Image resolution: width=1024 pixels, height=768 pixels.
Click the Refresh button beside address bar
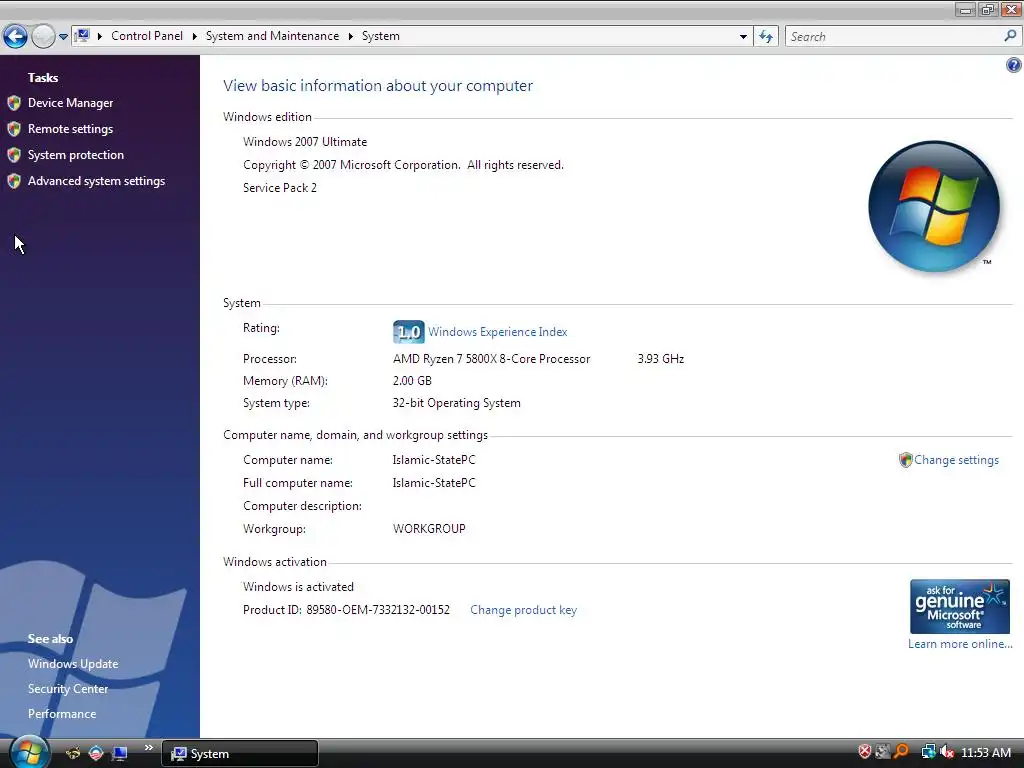tap(765, 37)
